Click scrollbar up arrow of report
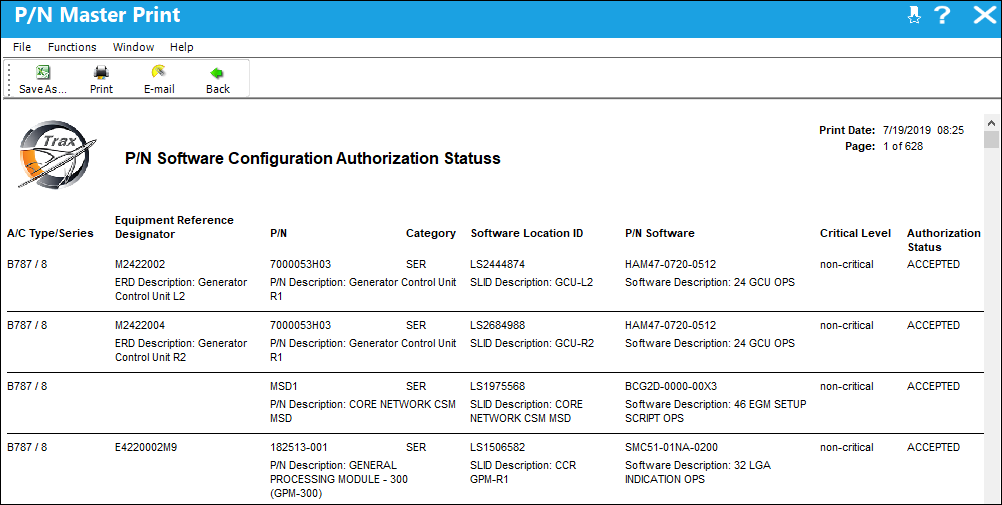This screenshot has width=1002, height=505. pos(991,122)
